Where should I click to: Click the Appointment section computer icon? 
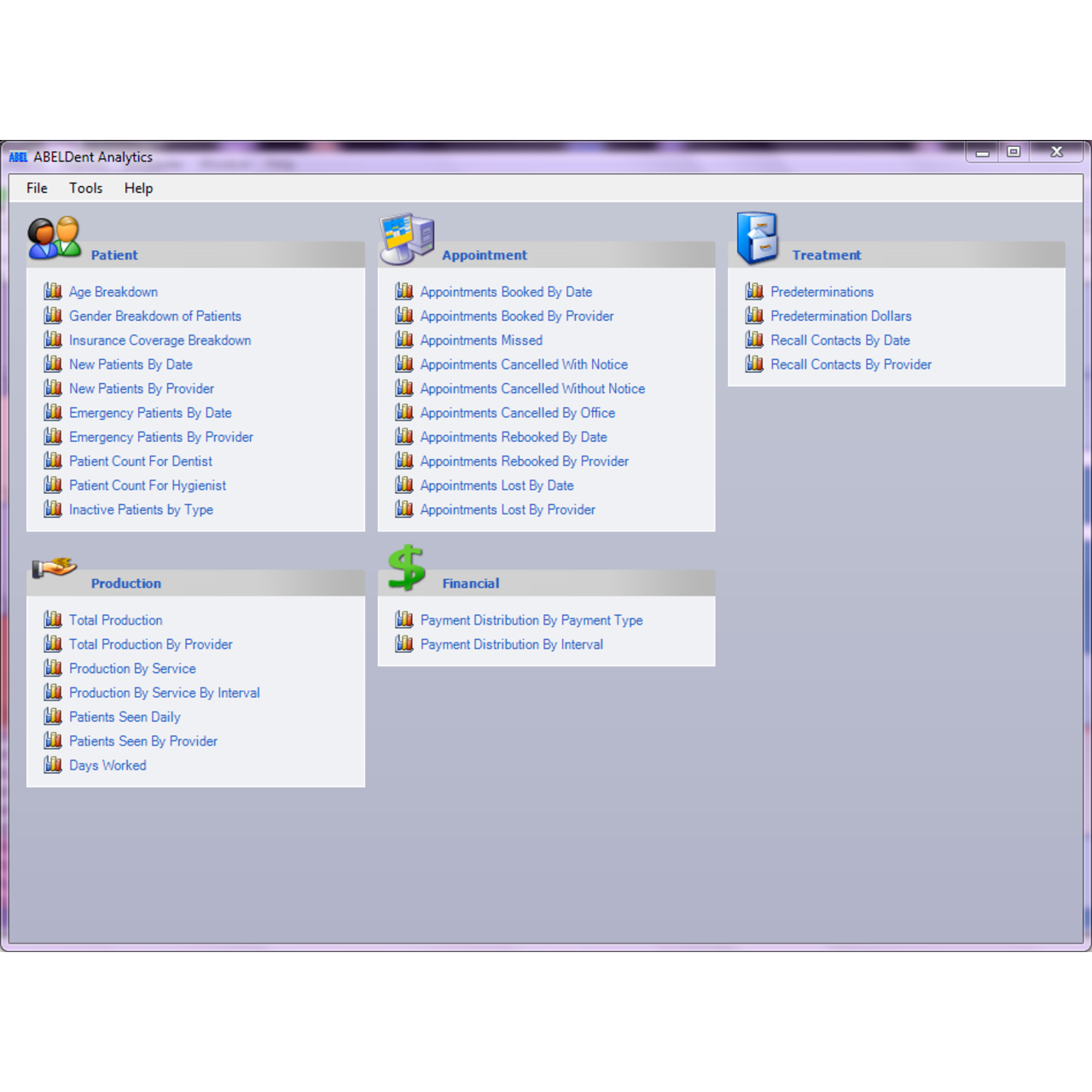click(x=407, y=238)
